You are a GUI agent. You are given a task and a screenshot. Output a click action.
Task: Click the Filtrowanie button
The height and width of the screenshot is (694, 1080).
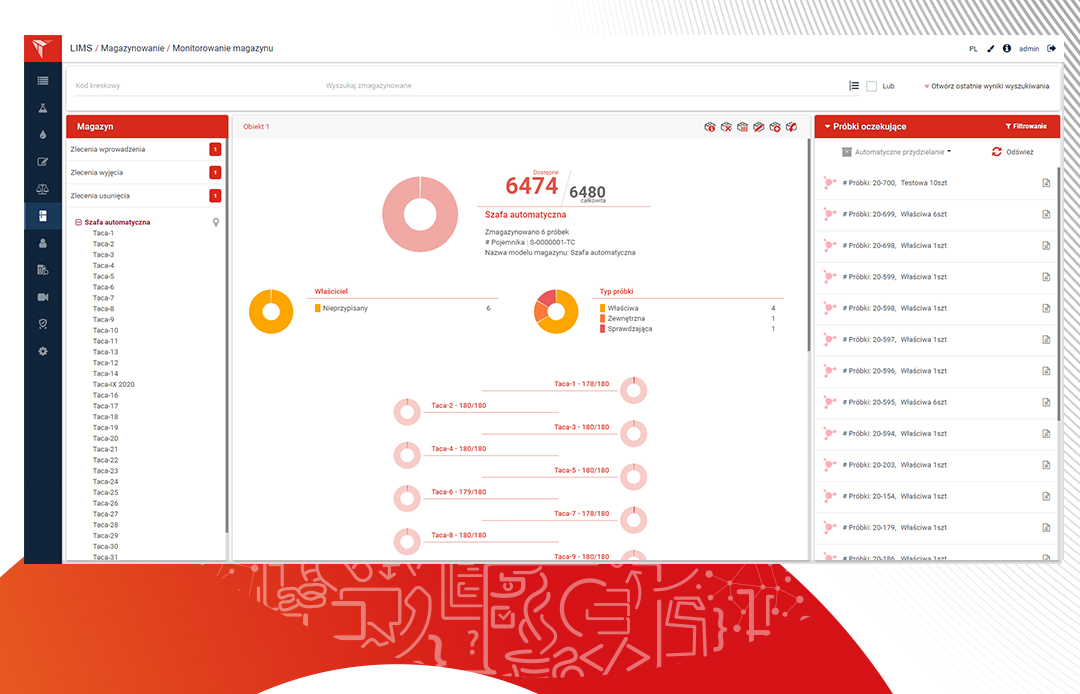(1025, 127)
